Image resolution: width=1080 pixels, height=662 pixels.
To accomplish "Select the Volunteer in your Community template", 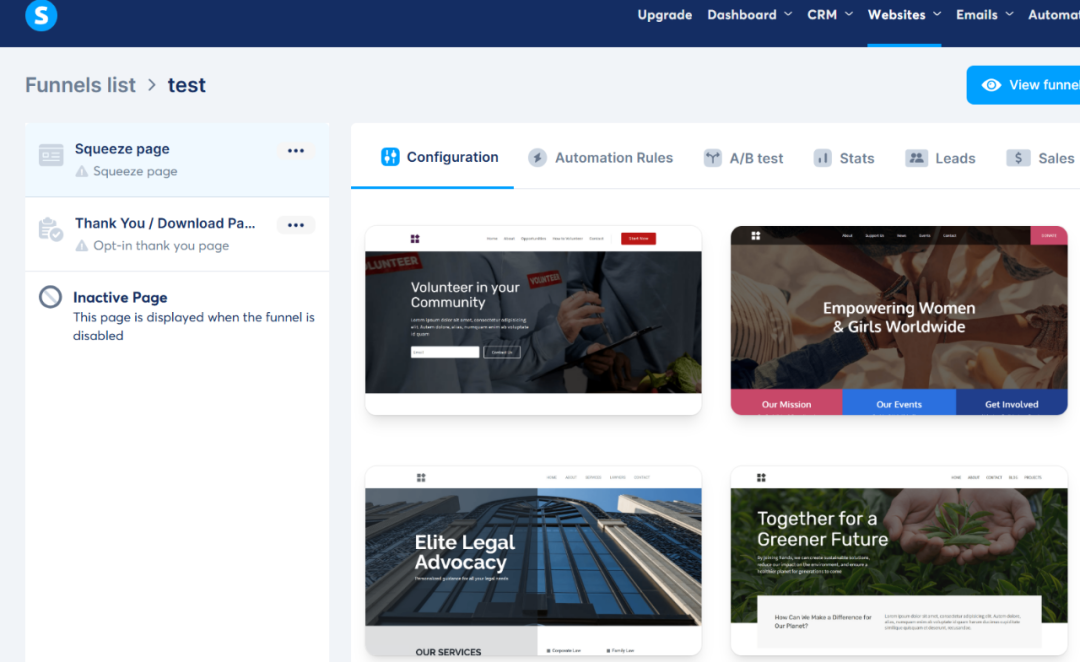I will tap(533, 319).
